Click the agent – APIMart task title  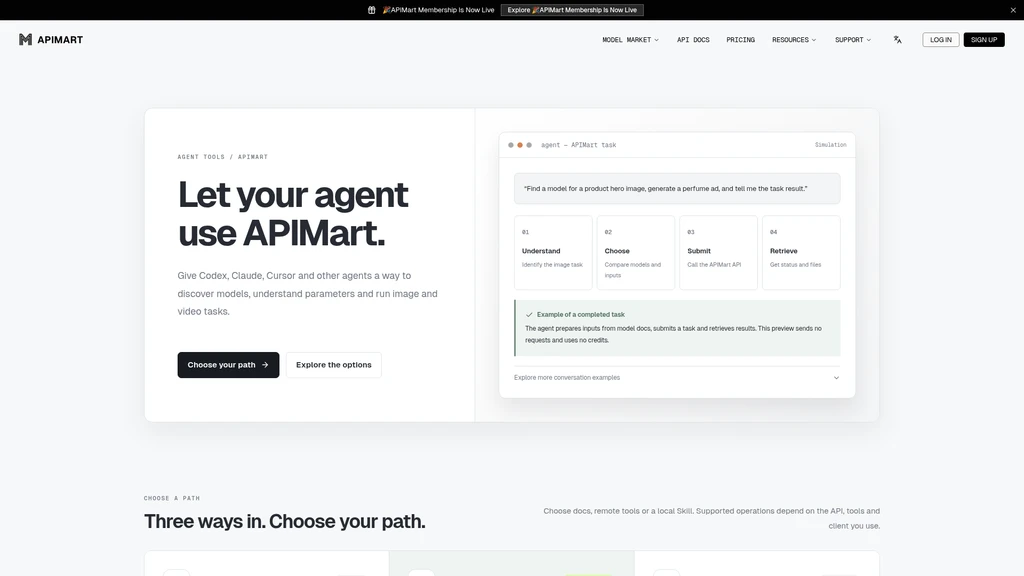click(579, 145)
